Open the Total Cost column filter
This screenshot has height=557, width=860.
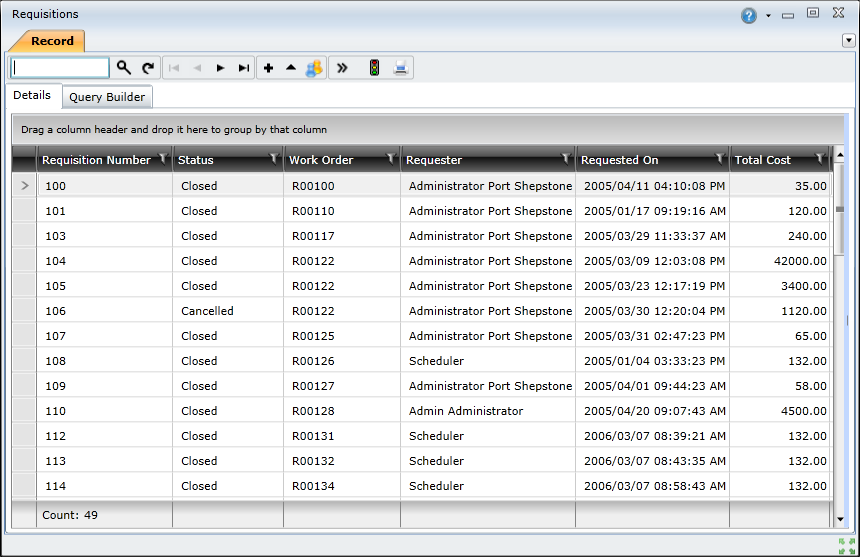pos(820,158)
